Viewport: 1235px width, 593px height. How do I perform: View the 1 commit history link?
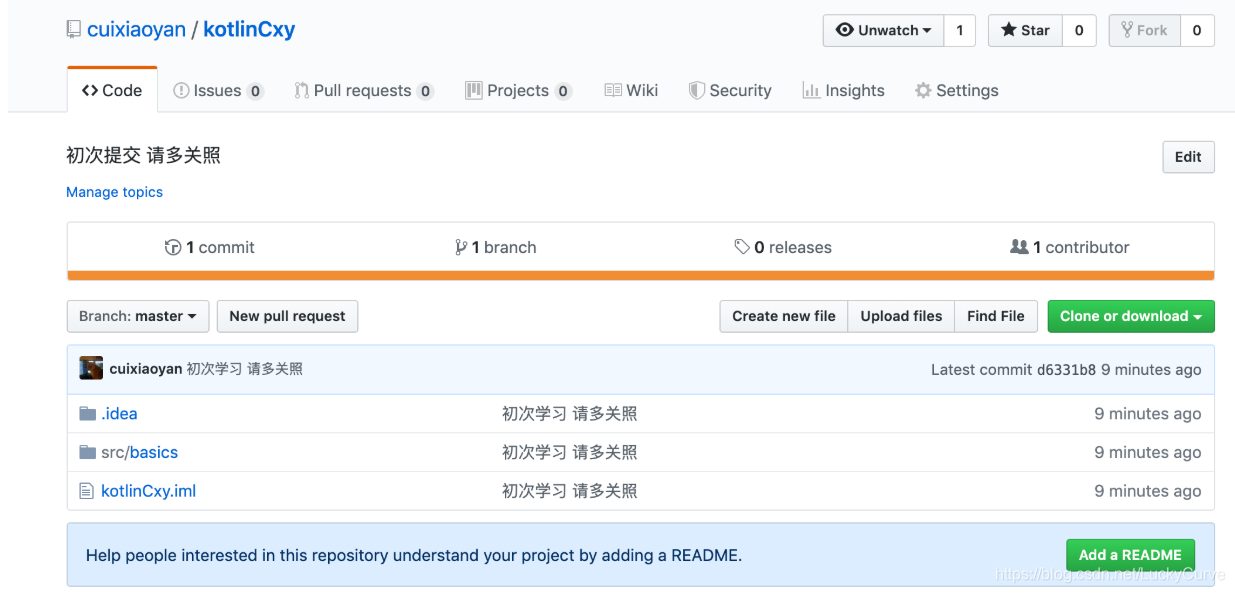[x=210, y=247]
